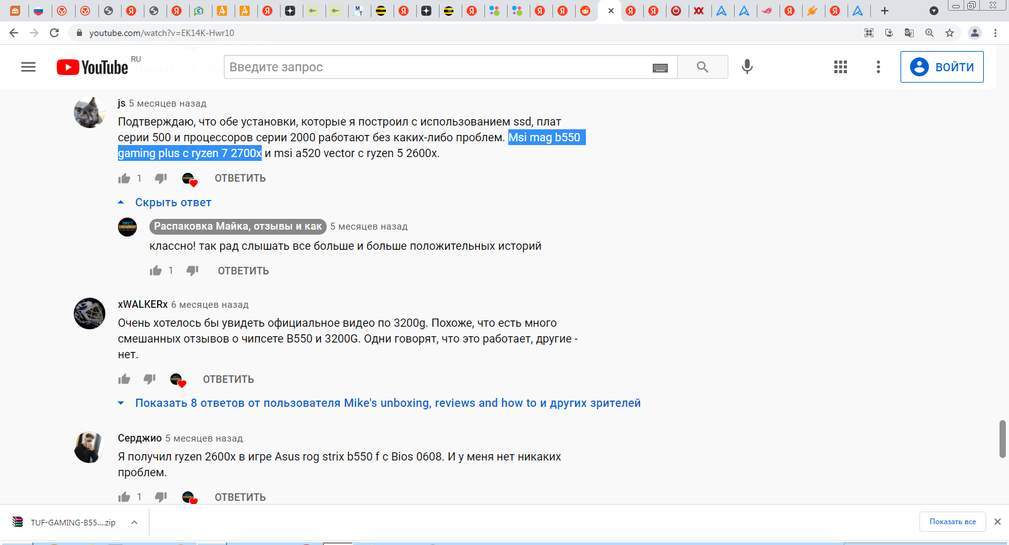This screenshot has height=545, width=1009.
Task: Dislike the channel's reply 'классно!'
Action: tap(192, 271)
